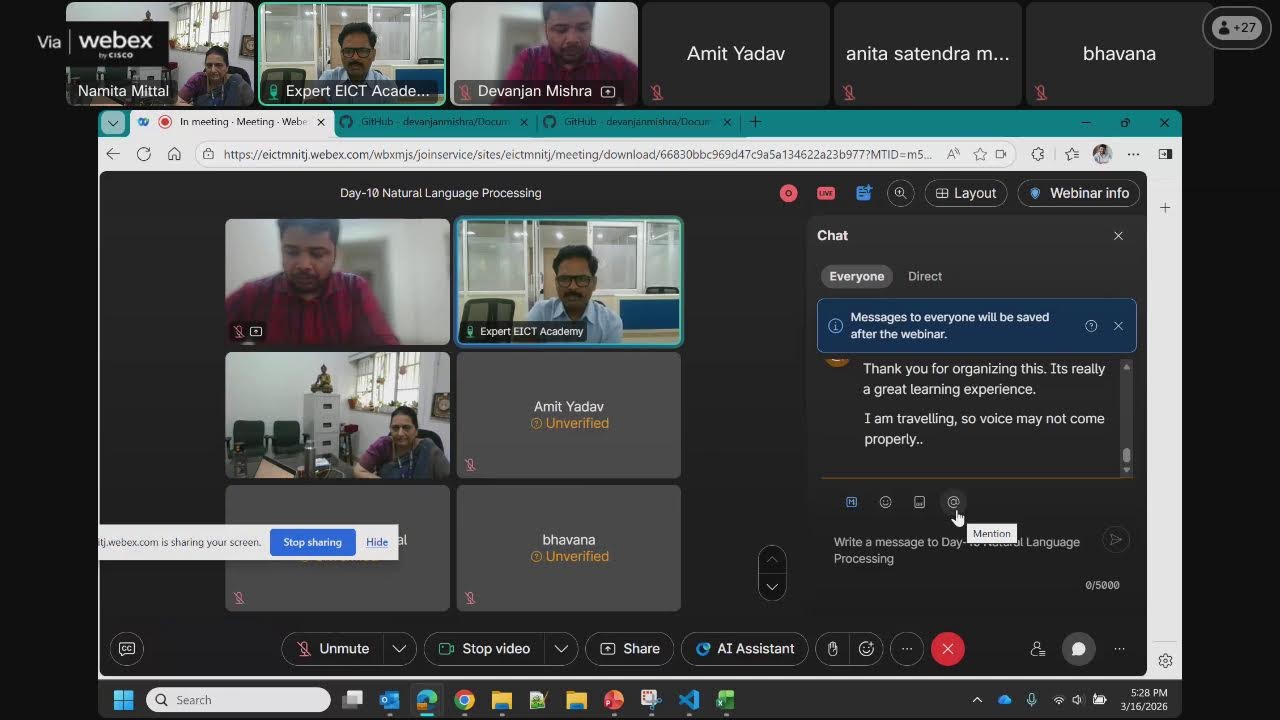This screenshot has height=720, width=1280.
Task: Open the zoom magnifier control
Action: click(x=901, y=193)
